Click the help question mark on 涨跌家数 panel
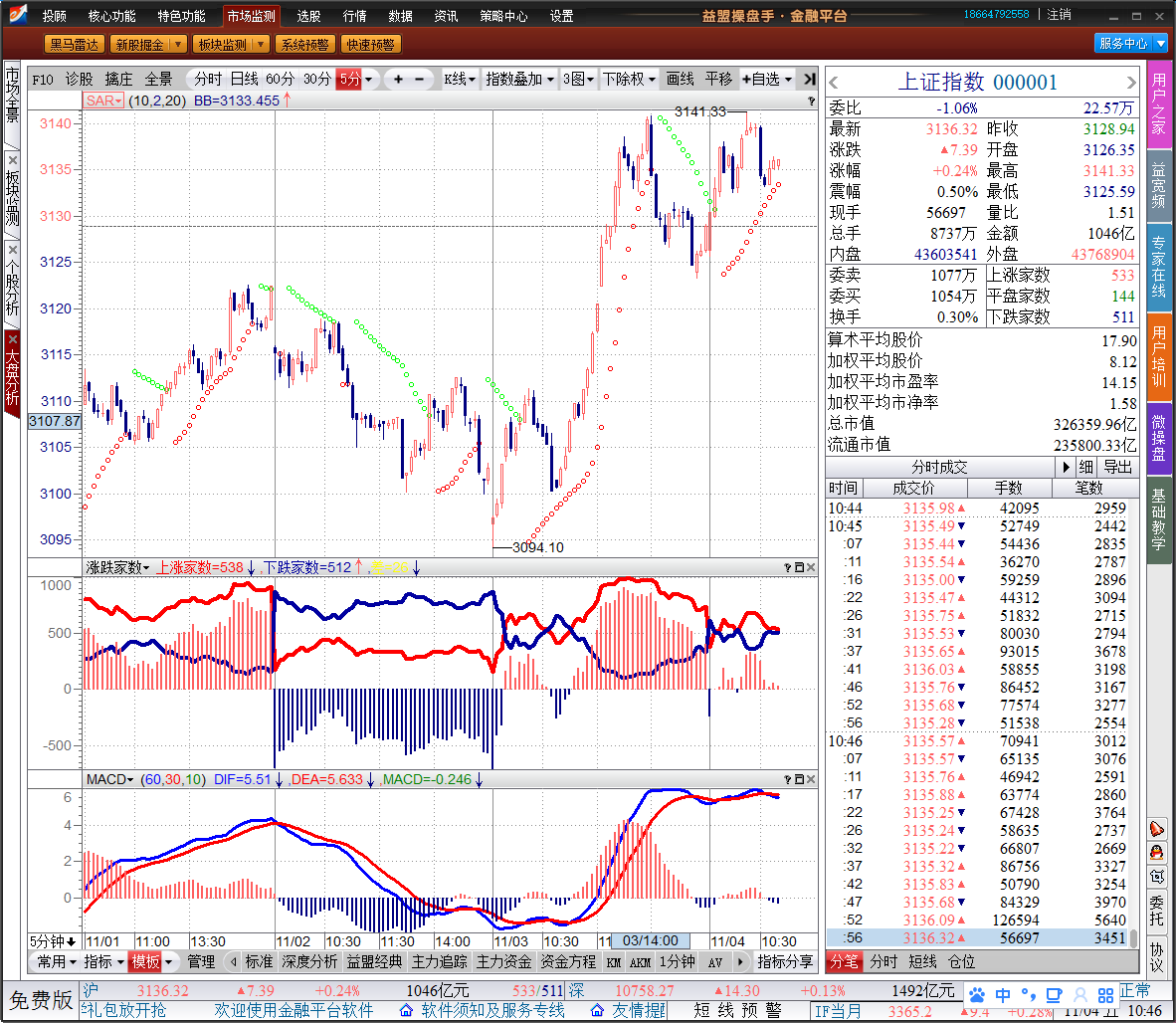The image size is (1176, 1023). (788, 567)
